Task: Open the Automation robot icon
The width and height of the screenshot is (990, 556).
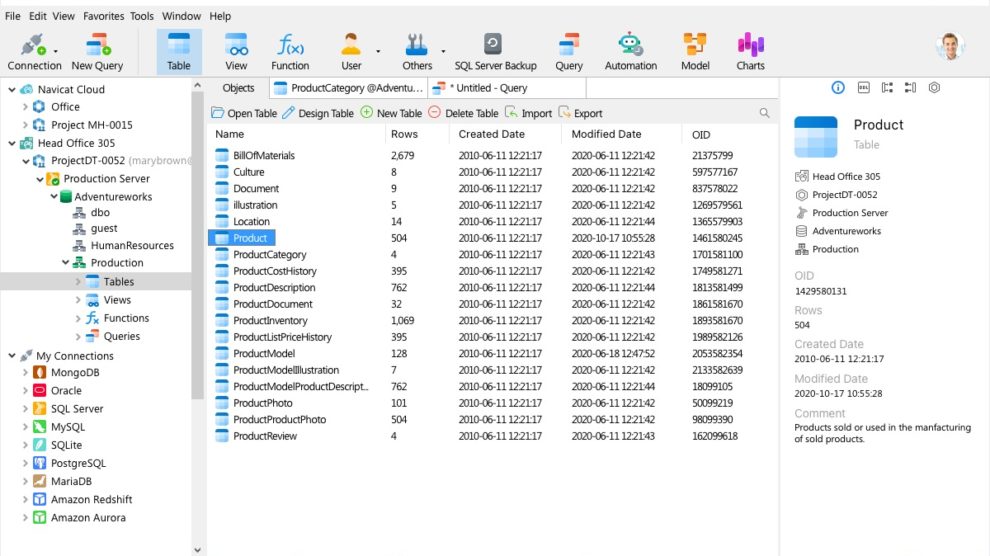Action: click(630, 46)
